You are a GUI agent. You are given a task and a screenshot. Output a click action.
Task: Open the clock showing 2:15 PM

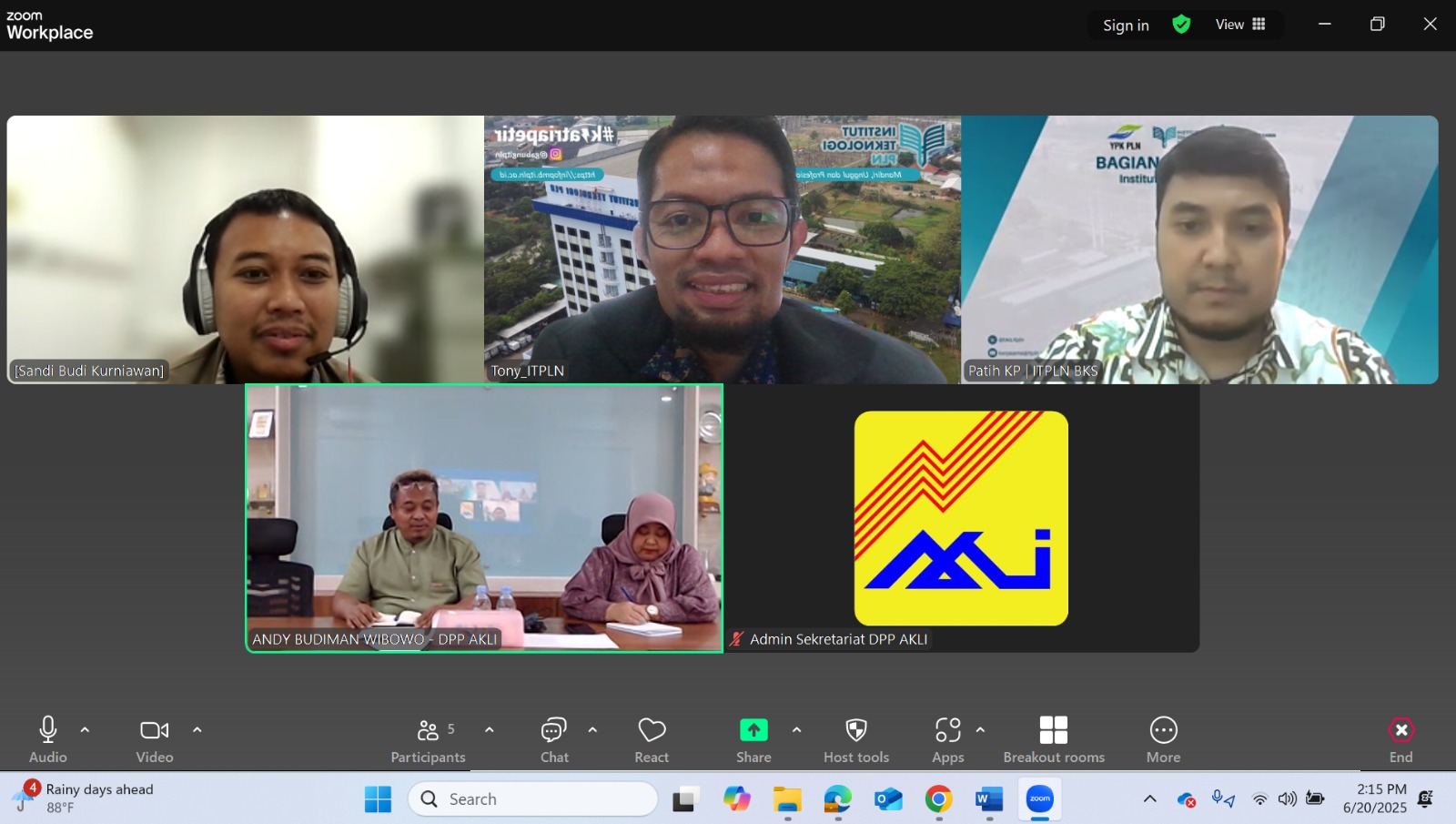click(1375, 799)
